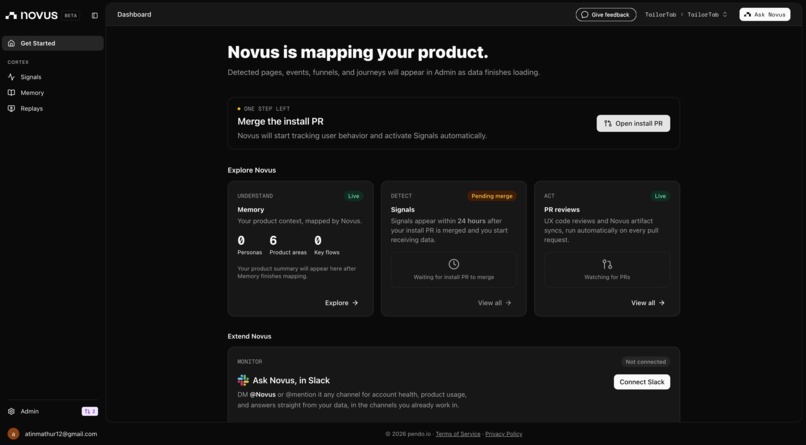The image size is (806, 445).
Task: Open the Admin section
Action: tap(29, 411)
